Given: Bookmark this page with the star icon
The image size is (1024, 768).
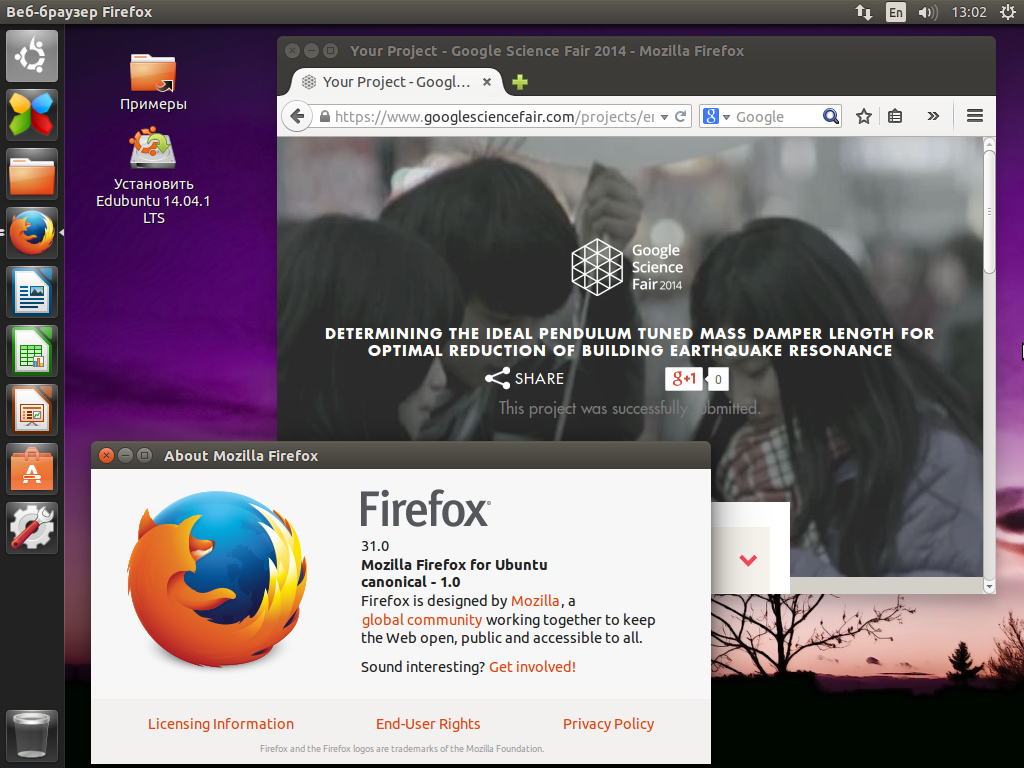Looking at the screenshot, I should 864,116.
